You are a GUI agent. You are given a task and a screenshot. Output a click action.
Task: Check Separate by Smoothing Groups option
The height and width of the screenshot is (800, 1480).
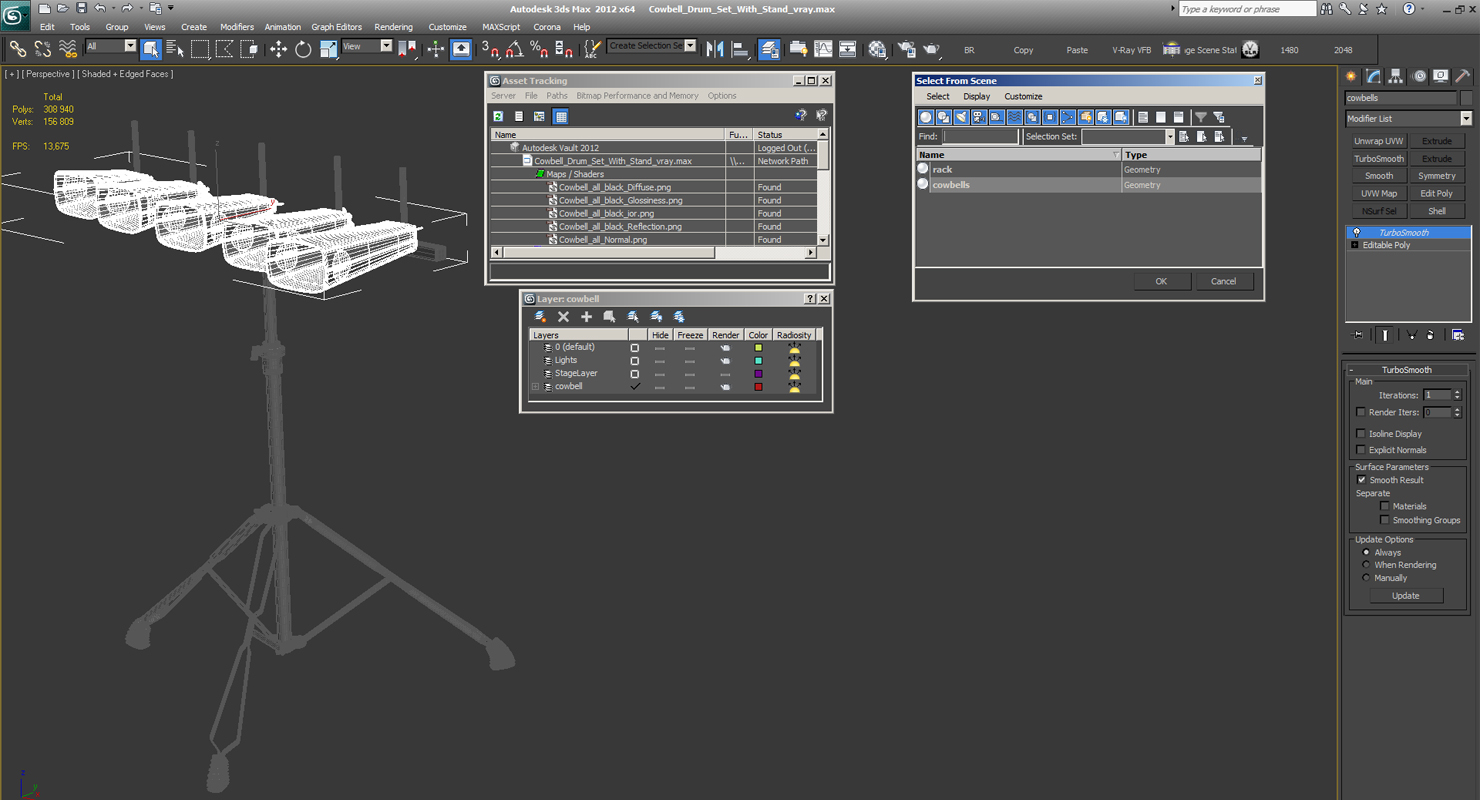(1385, 520)
